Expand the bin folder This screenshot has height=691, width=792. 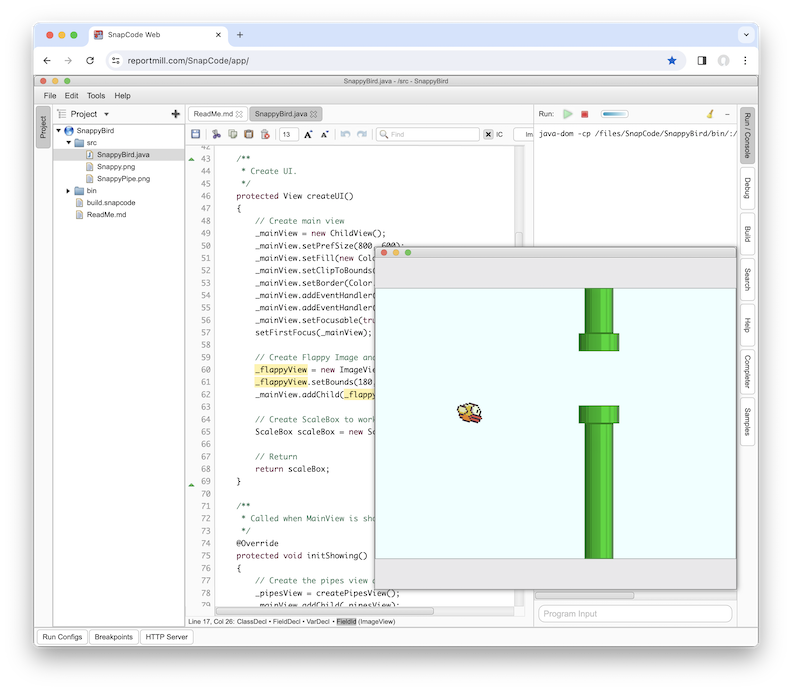pyautogui.click(x=68, y=191)
